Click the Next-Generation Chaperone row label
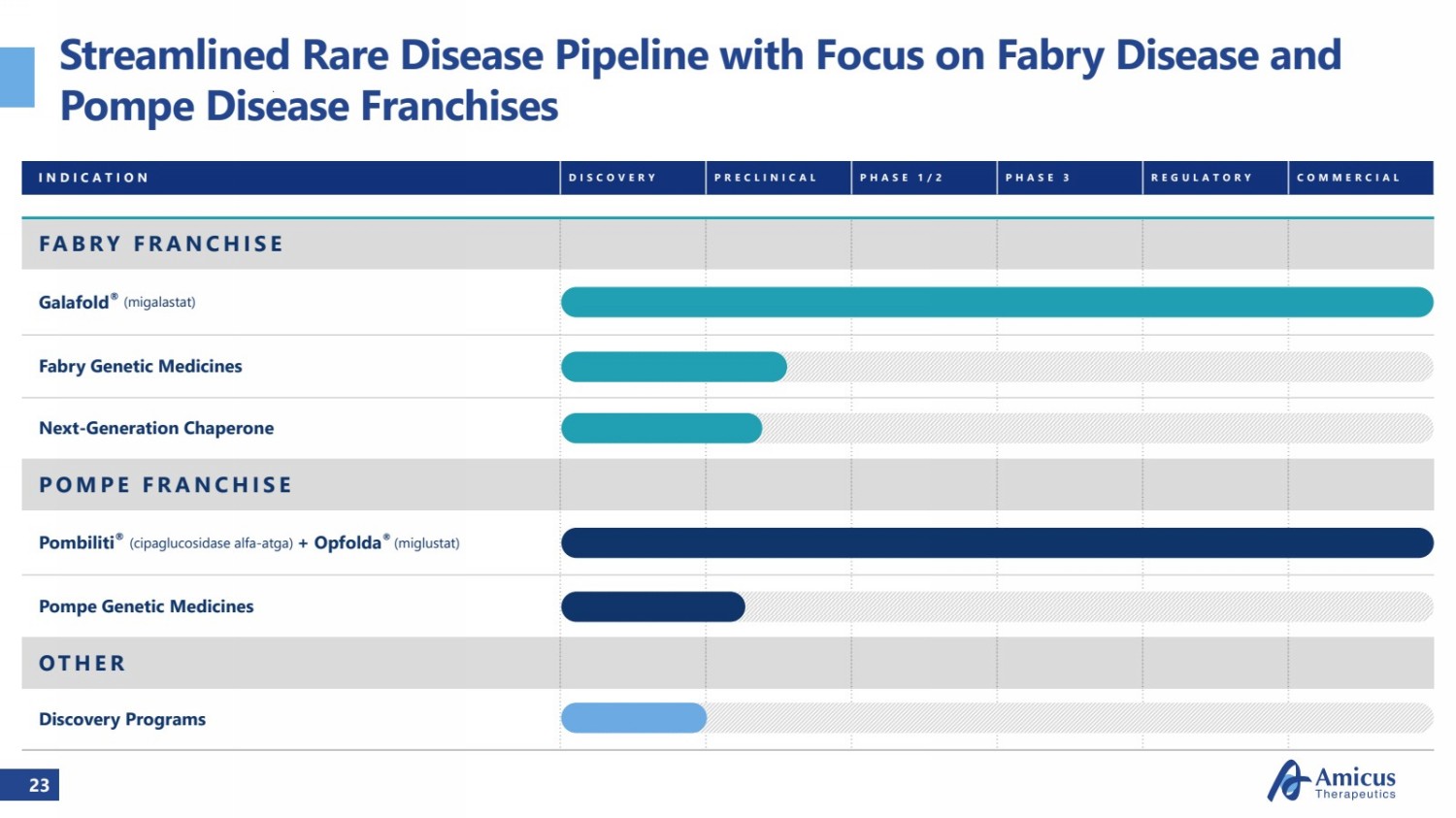 156,428
